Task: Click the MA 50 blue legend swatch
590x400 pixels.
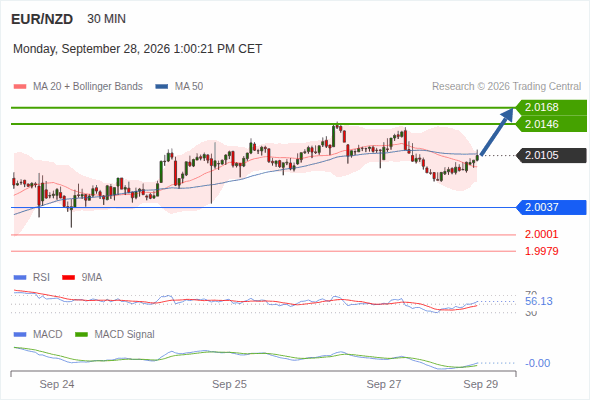Action: point(162,87)
